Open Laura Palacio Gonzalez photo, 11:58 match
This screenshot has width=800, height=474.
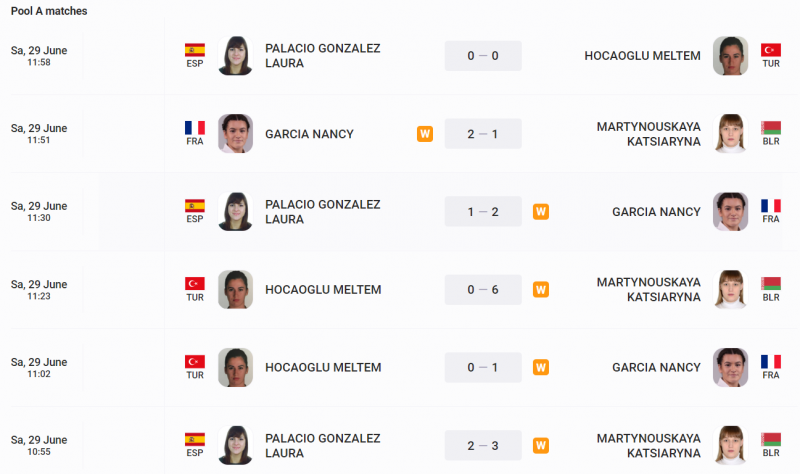[235, 56]
